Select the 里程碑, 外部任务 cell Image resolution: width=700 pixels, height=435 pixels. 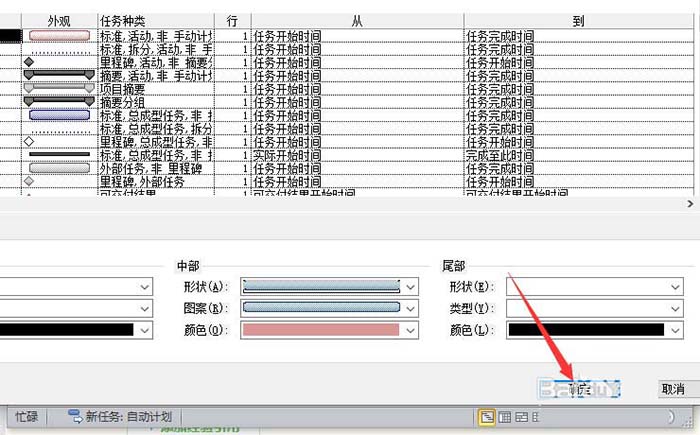pyautogui.click(x=156, y=181)
